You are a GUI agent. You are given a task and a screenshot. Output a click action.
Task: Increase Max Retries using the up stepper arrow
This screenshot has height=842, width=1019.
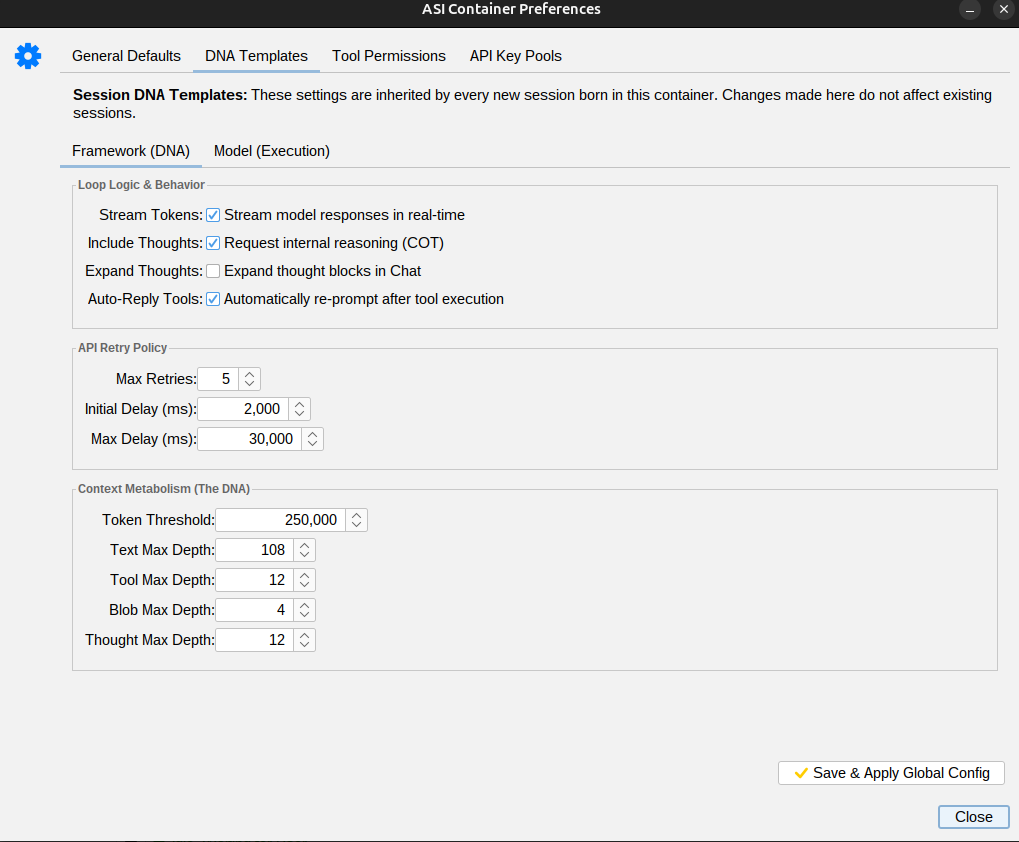point(251,374)
